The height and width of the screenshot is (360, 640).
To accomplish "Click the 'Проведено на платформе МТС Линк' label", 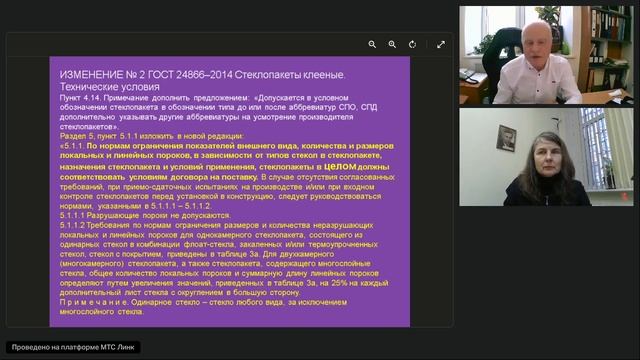I will point(73,347).
